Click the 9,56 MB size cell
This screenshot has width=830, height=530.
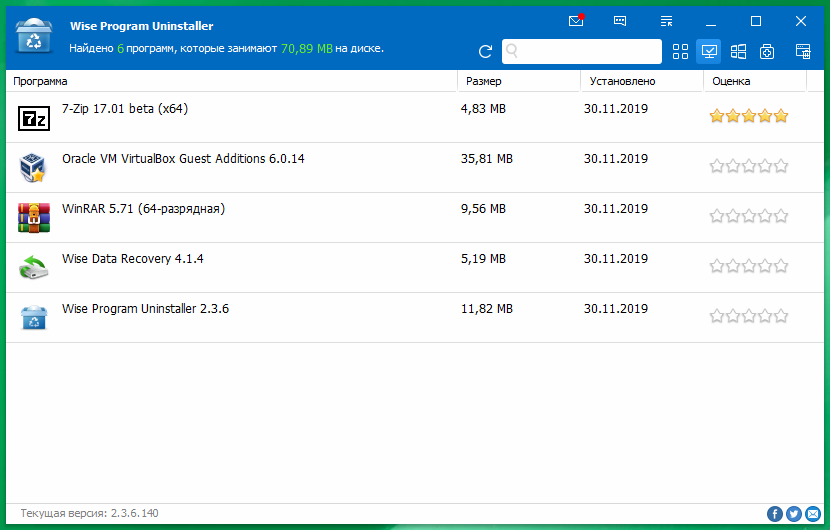[x=483, y=209]
